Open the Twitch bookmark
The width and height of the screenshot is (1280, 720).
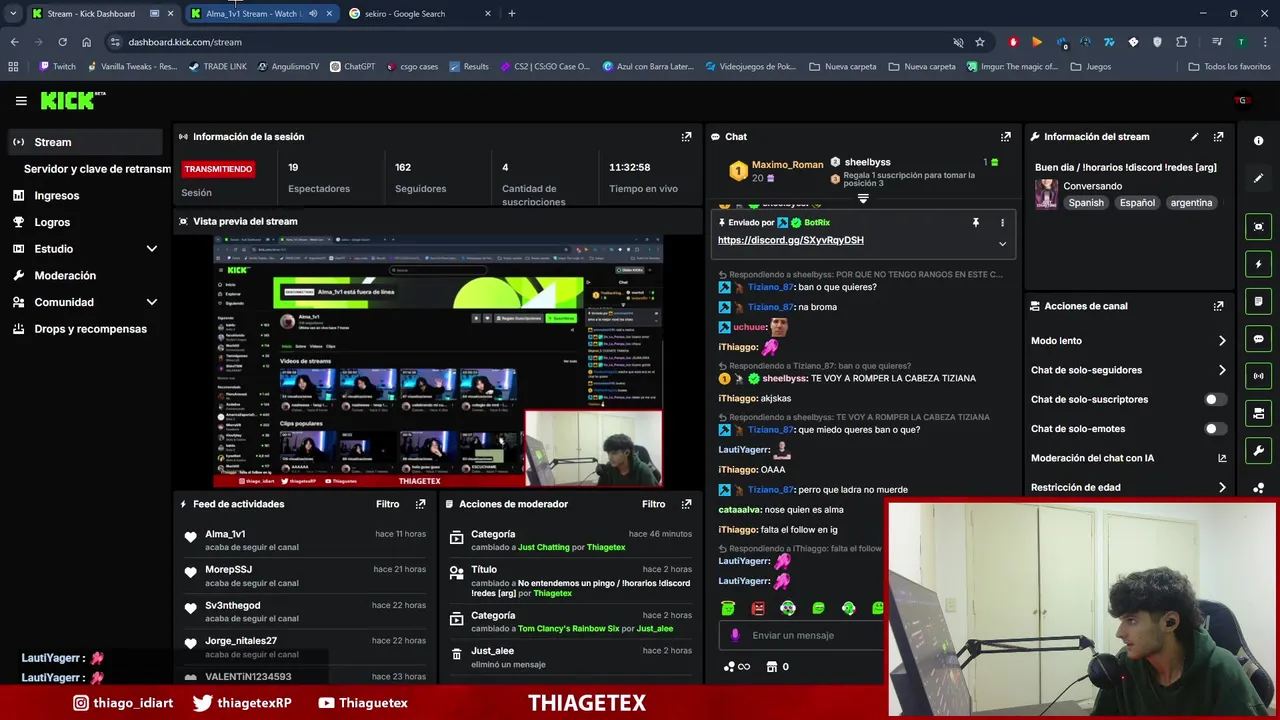tap(57, 67)
